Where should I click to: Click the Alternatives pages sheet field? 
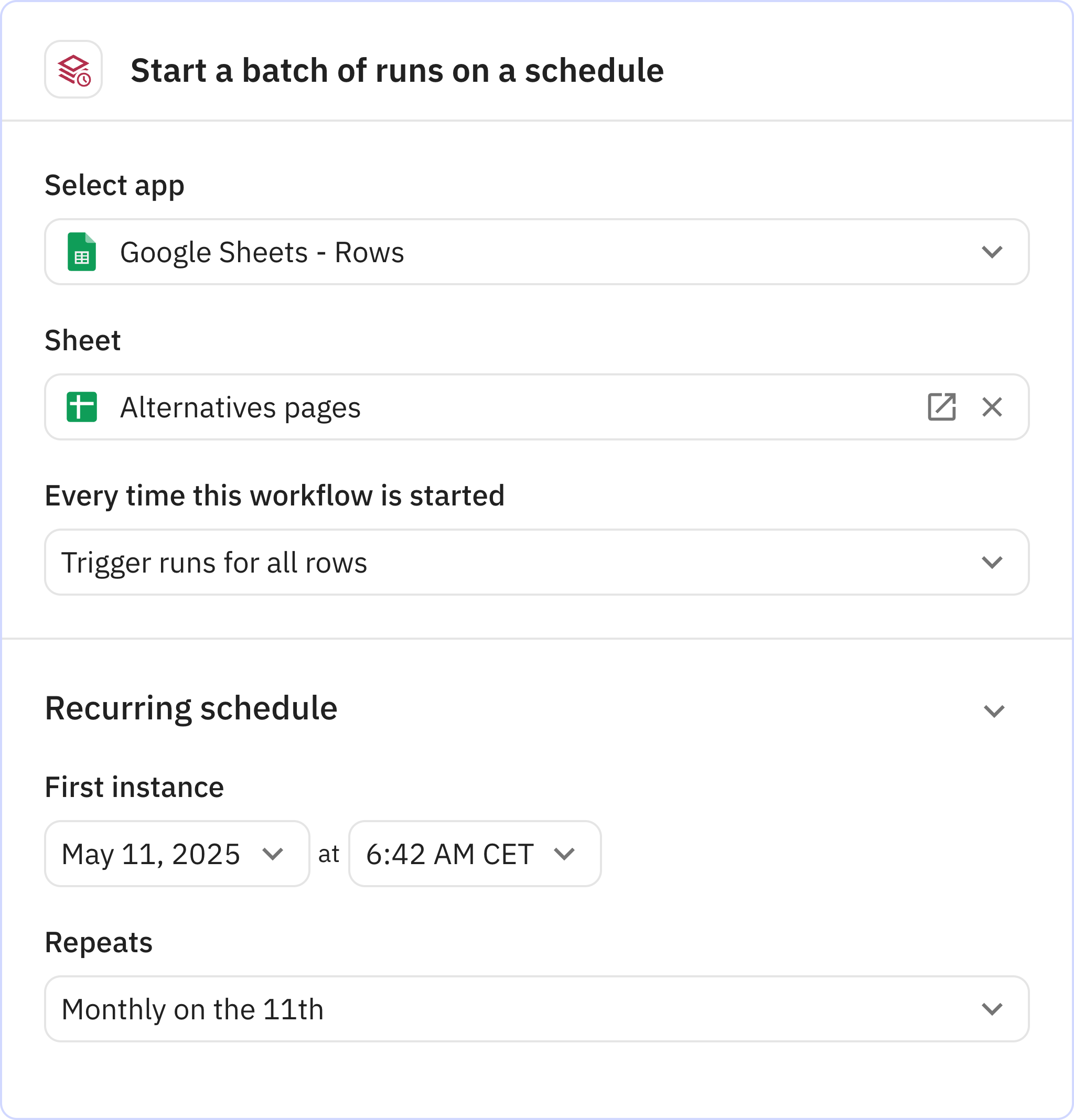click(486, 407)
